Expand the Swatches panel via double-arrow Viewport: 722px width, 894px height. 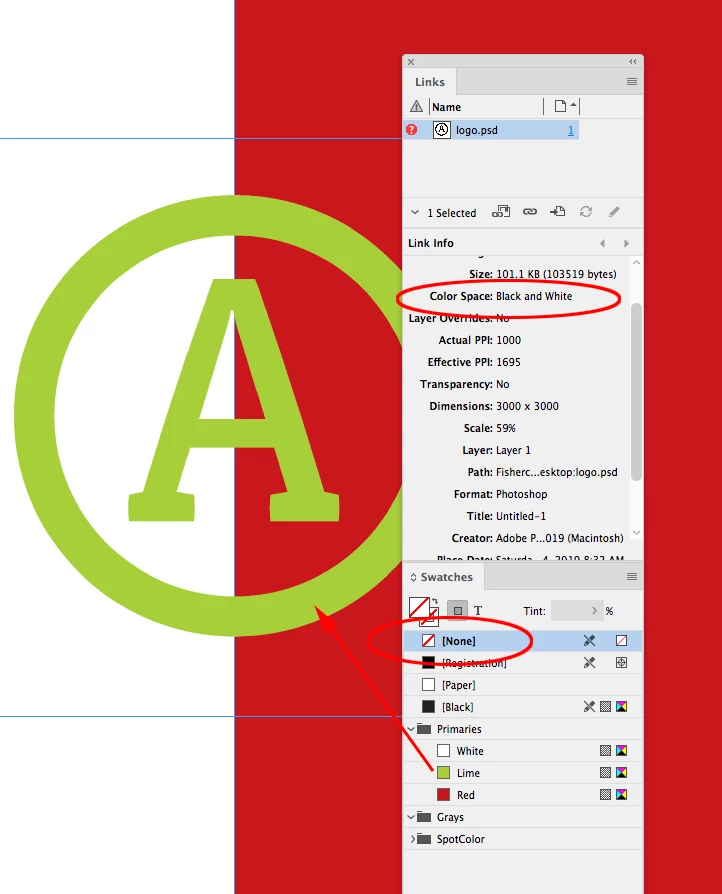click(413, 577)
